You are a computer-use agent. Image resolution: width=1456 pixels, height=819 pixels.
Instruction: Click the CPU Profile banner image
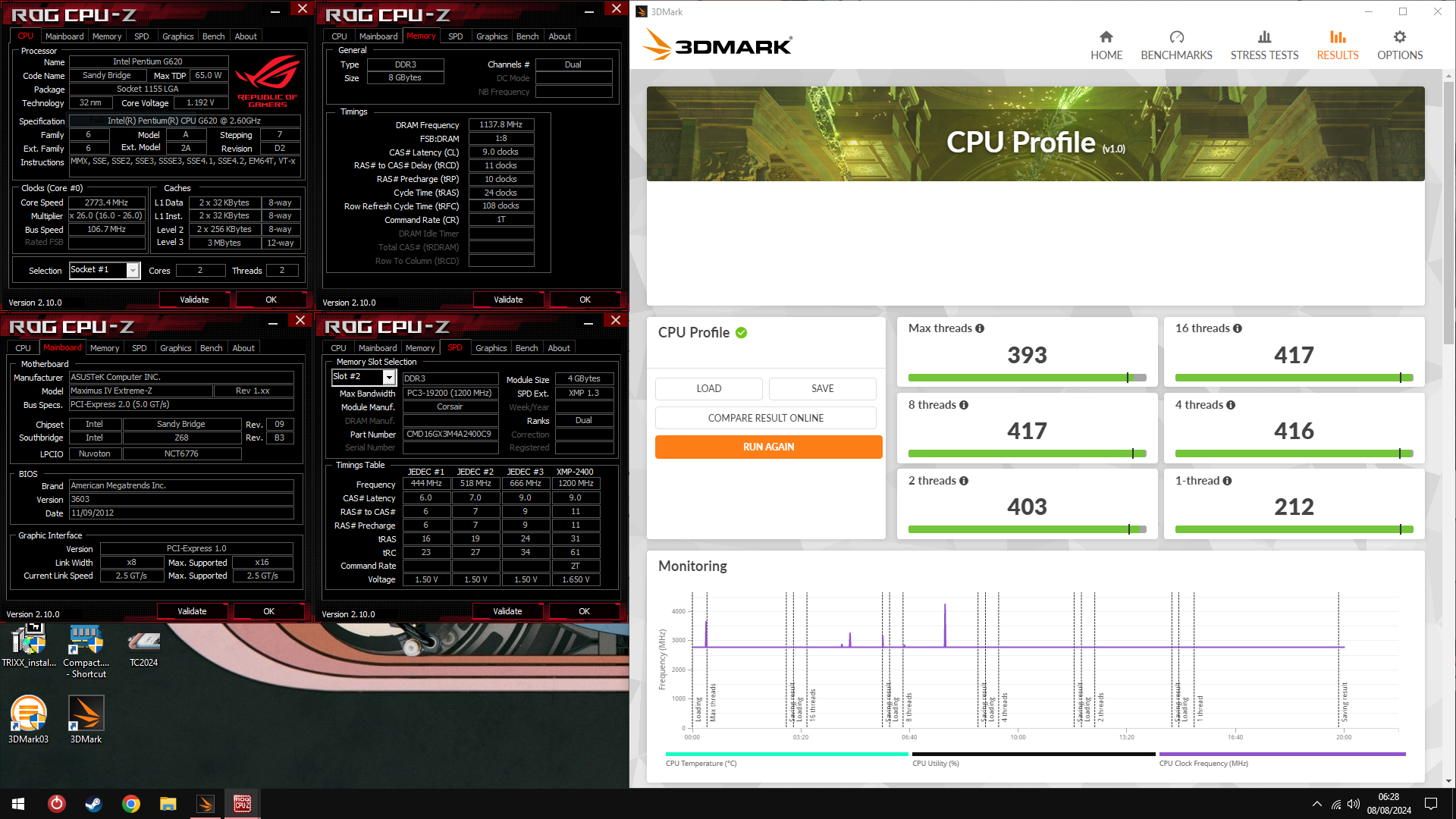1035,133
